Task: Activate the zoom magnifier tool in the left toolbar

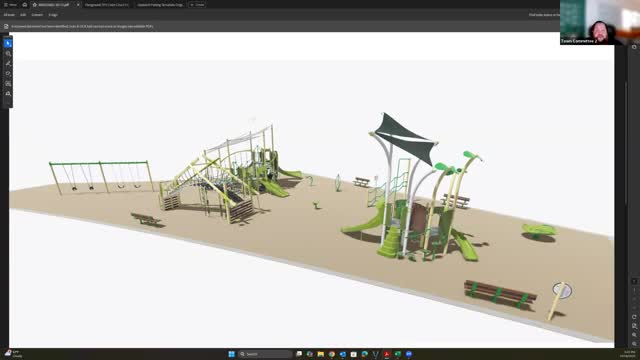Action: [x=8, y=53]
